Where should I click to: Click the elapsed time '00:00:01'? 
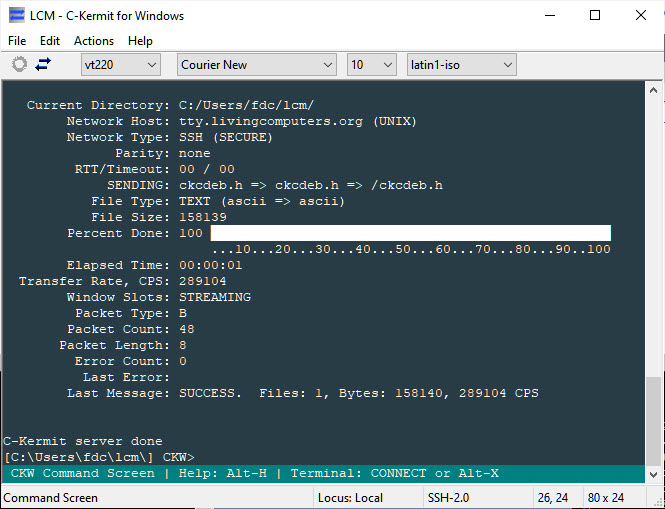211,266
